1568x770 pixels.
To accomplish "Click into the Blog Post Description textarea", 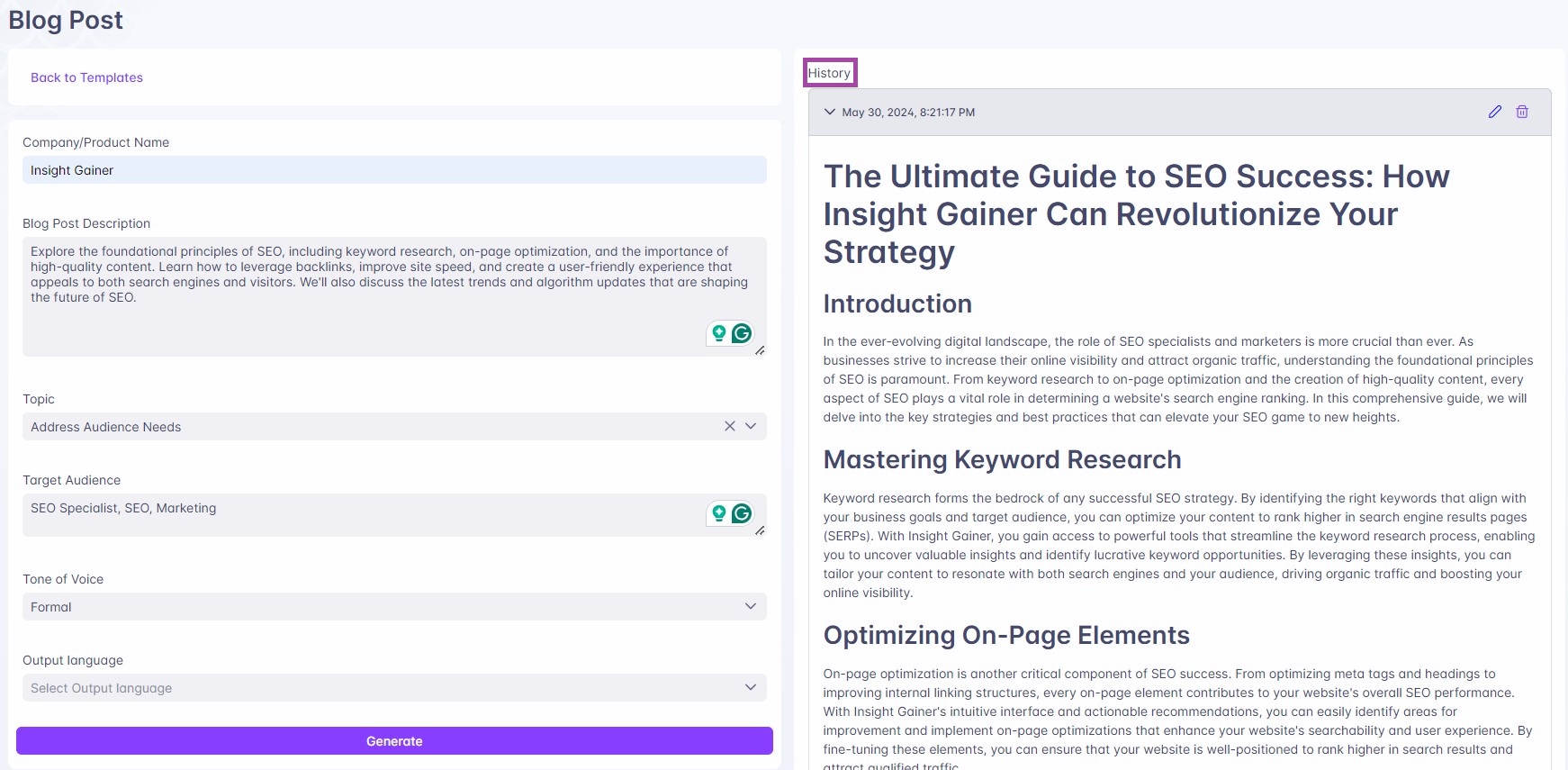I will click(394, 296).
